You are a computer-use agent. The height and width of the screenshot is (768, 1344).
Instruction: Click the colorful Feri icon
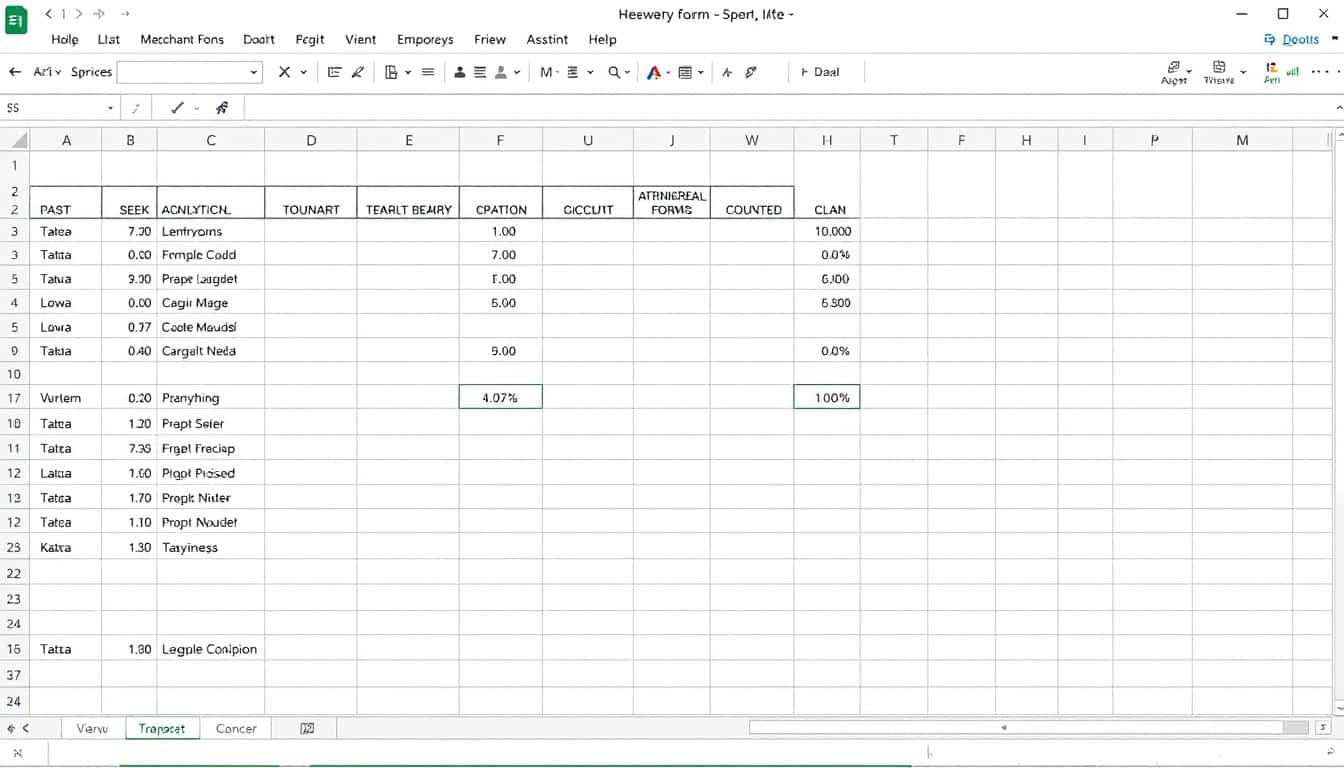pos(1271,72)
